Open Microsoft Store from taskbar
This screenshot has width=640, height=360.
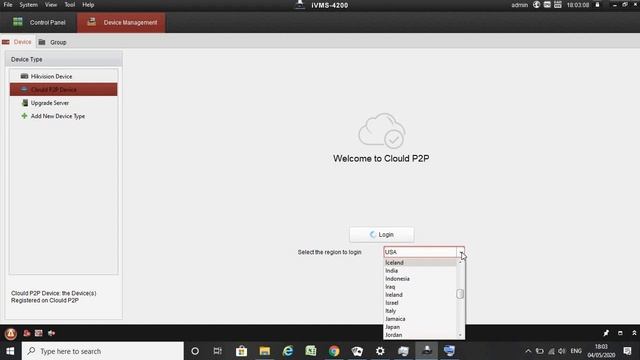pyautogui.click(x=241, y=351)
